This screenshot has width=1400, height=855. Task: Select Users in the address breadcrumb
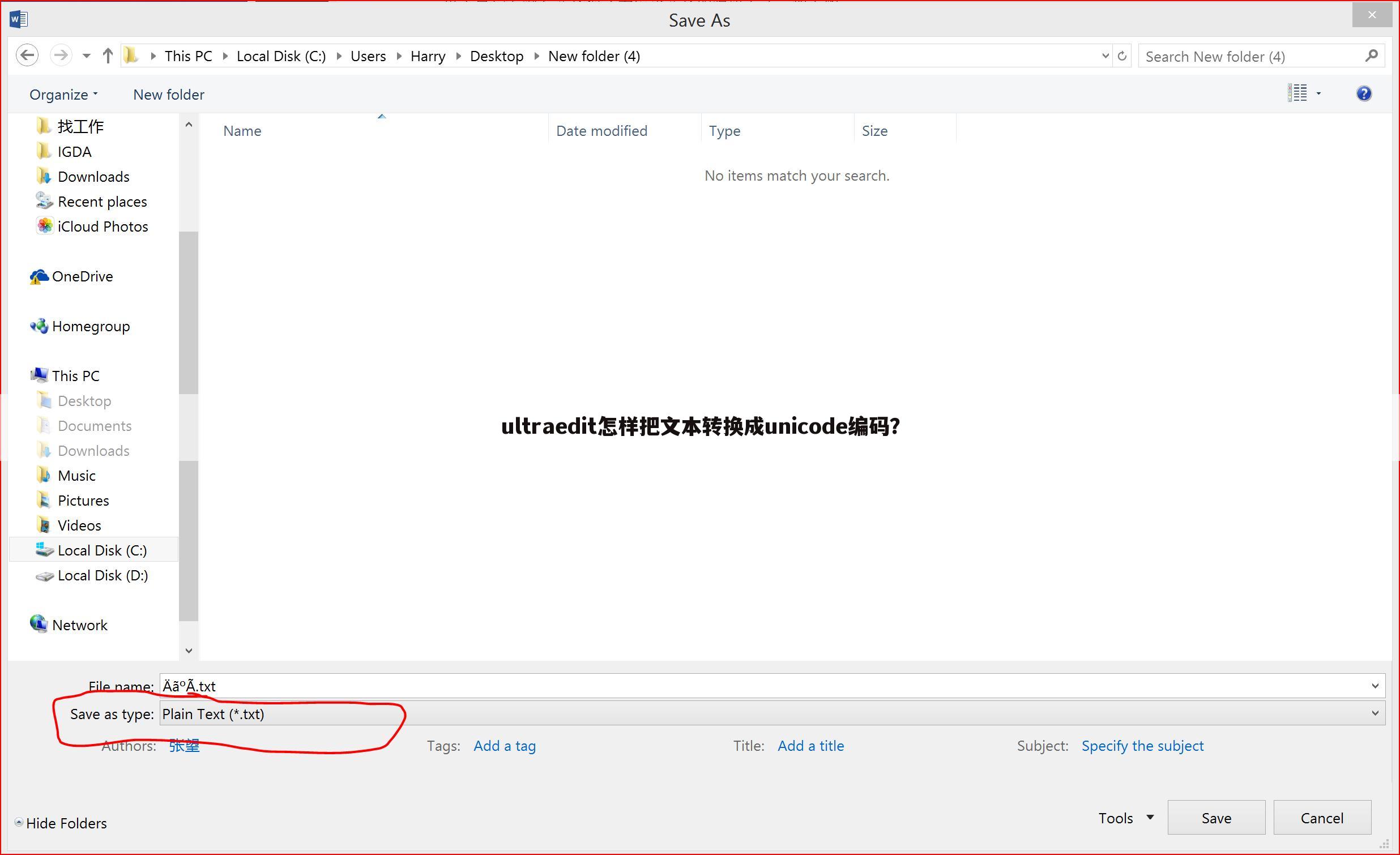point(368,56)
